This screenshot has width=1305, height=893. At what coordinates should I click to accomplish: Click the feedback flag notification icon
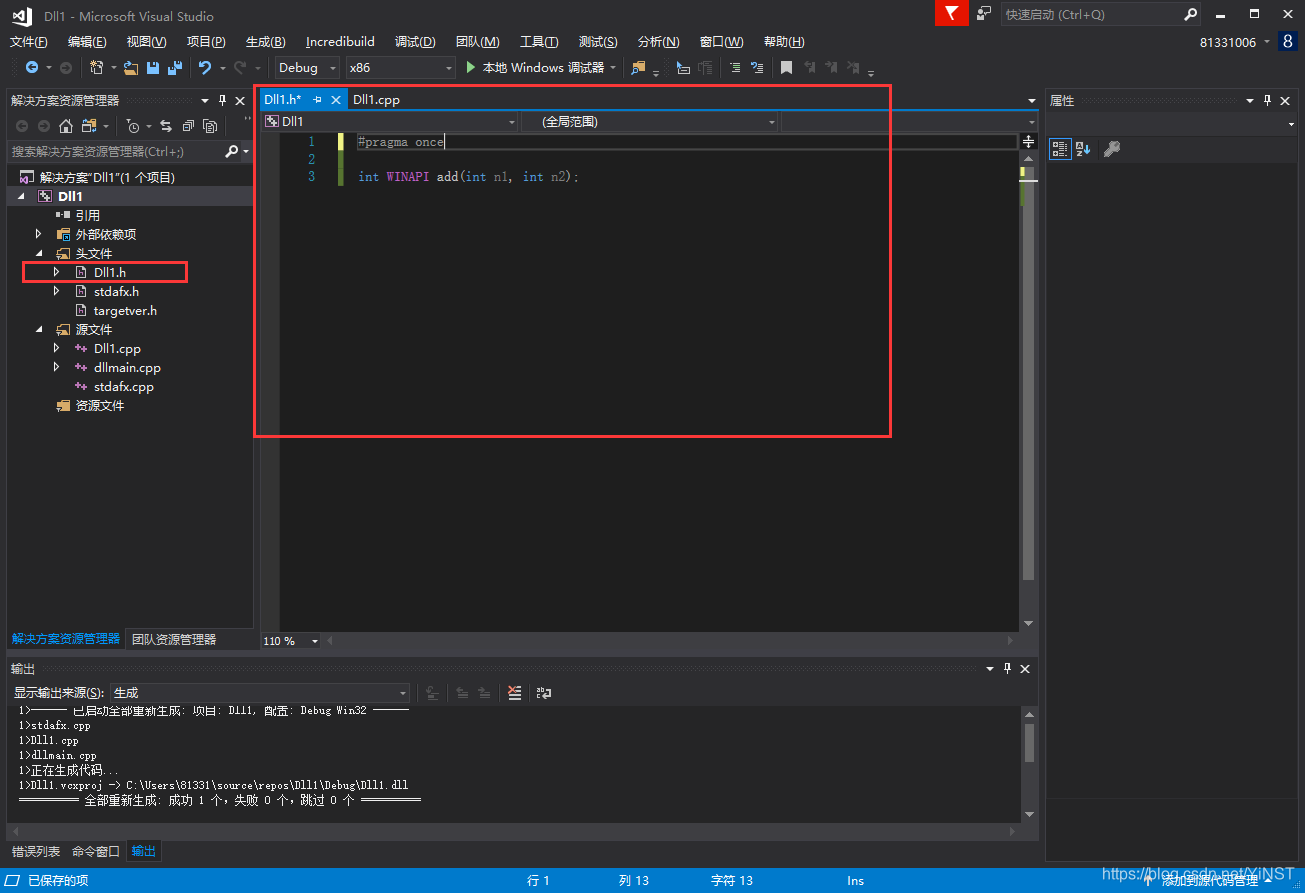click(x=952, y=14)
